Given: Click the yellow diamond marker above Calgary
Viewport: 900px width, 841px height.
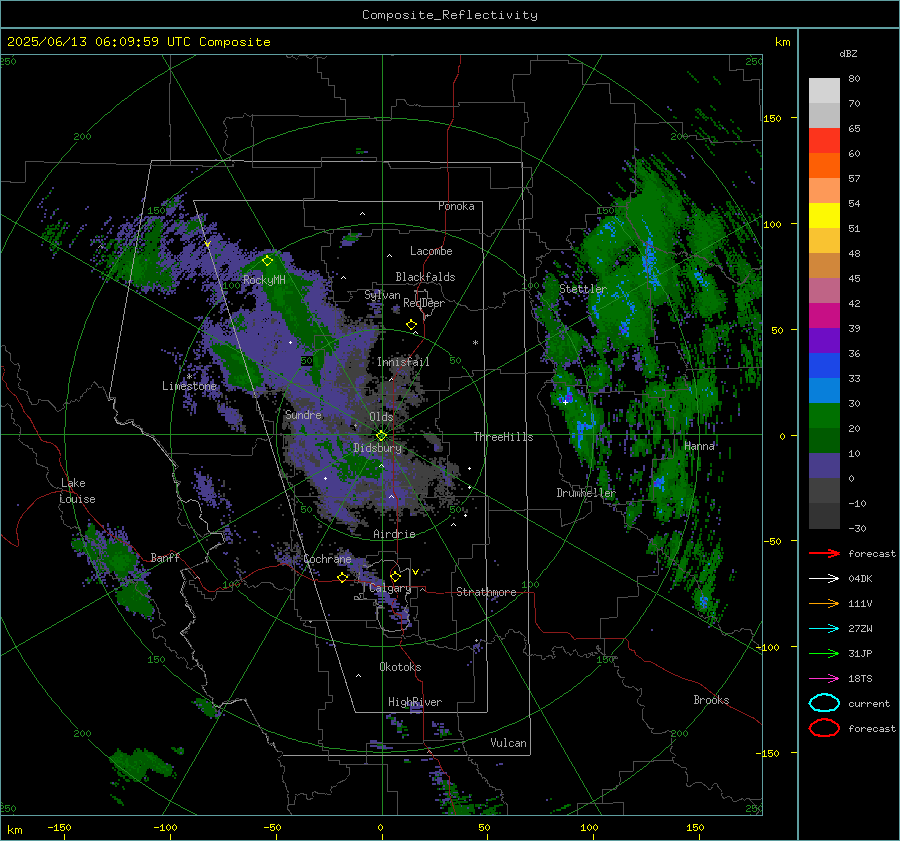Looking at the screenshot, I should point(395,576).
